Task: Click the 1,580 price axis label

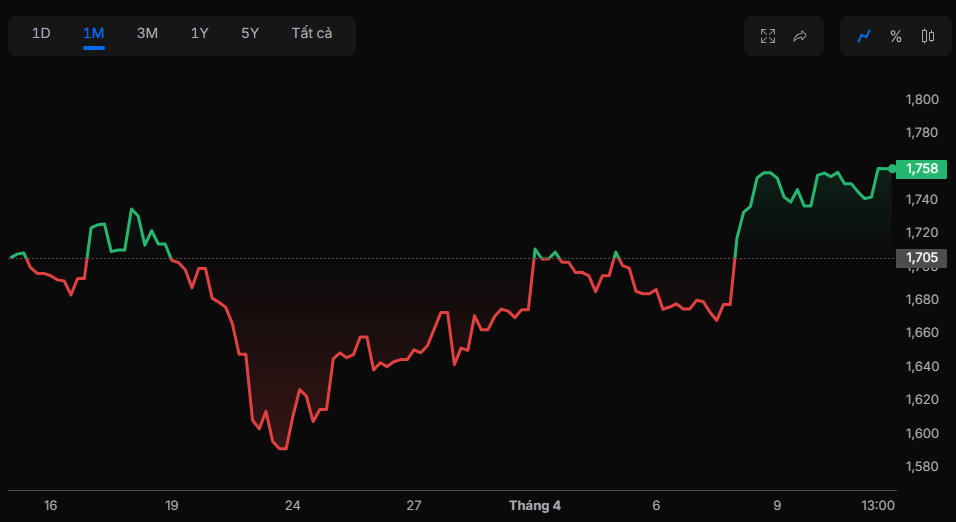Action: tap(921, 466)
